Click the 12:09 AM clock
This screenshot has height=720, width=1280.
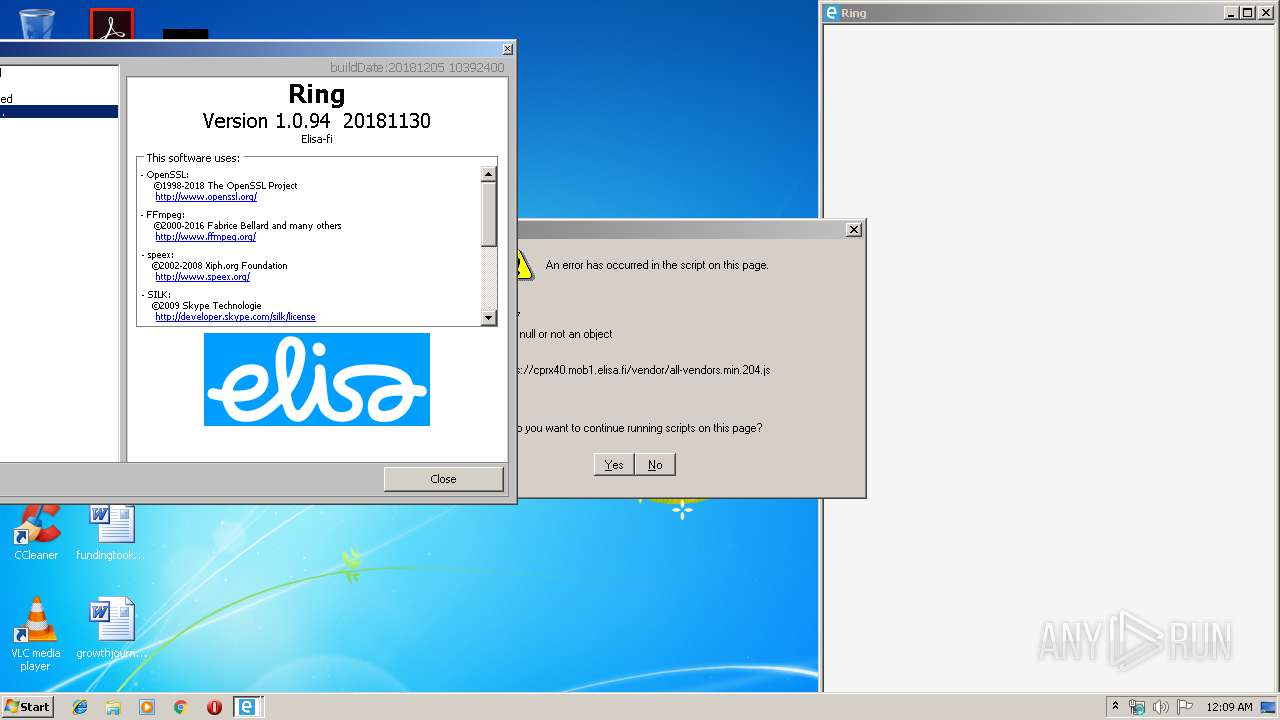tap(1229, 707)
